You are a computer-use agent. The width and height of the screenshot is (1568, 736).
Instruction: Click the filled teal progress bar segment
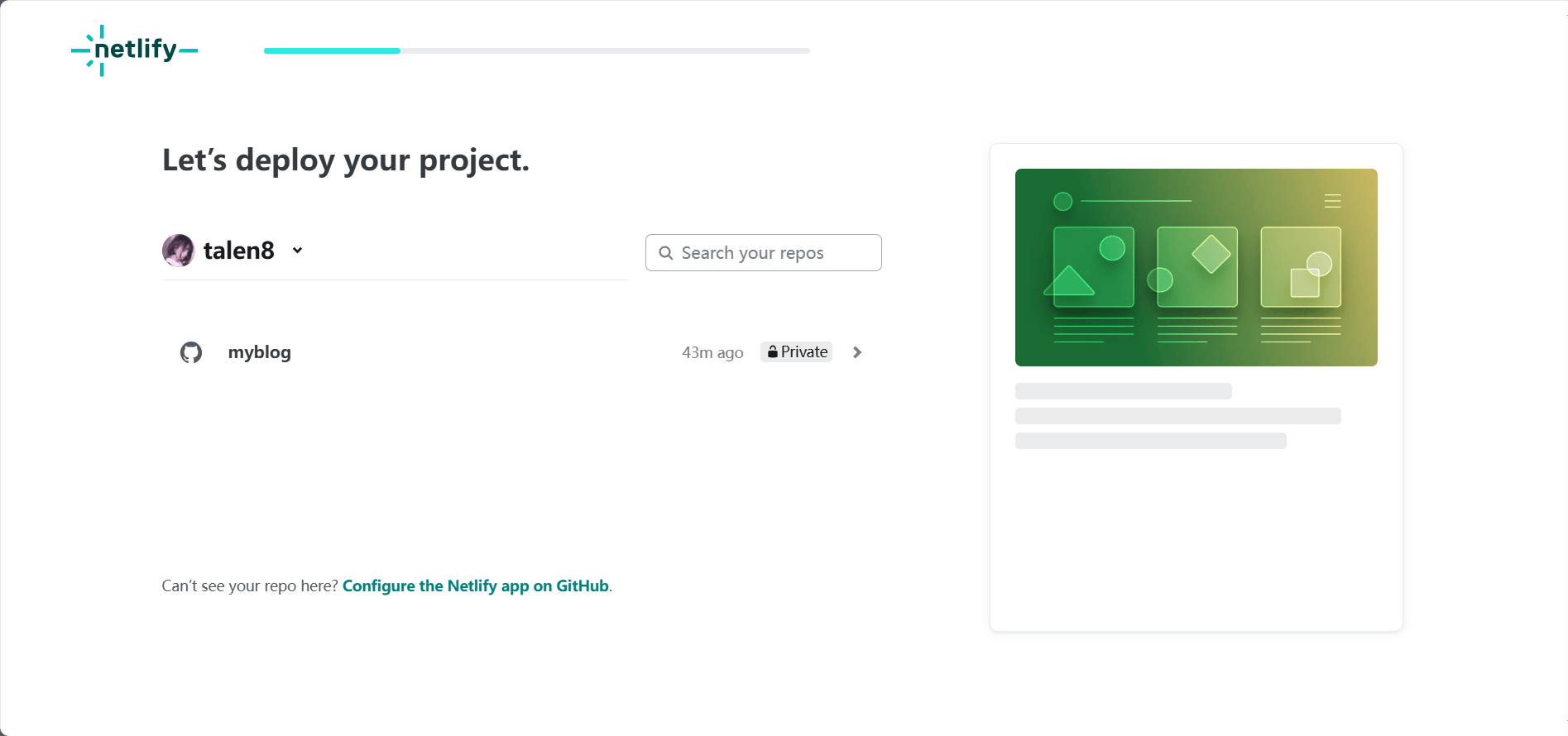(x=332, y=51)
